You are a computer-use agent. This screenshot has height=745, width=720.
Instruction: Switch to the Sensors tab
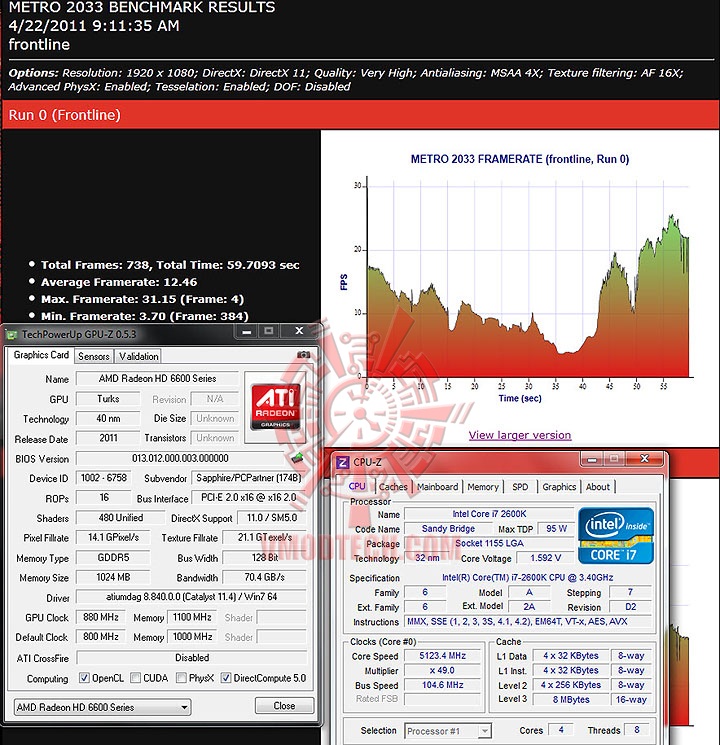[94, 356]
